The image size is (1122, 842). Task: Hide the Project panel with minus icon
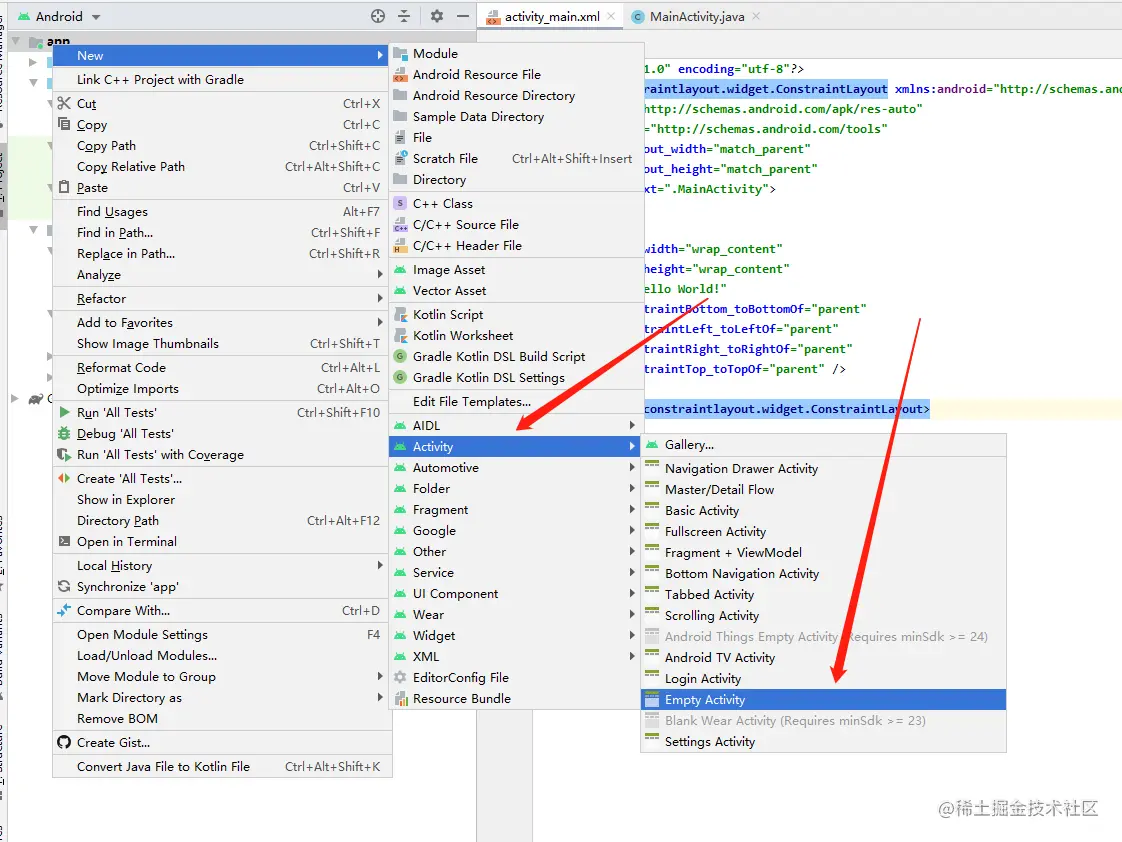[463, 16]
